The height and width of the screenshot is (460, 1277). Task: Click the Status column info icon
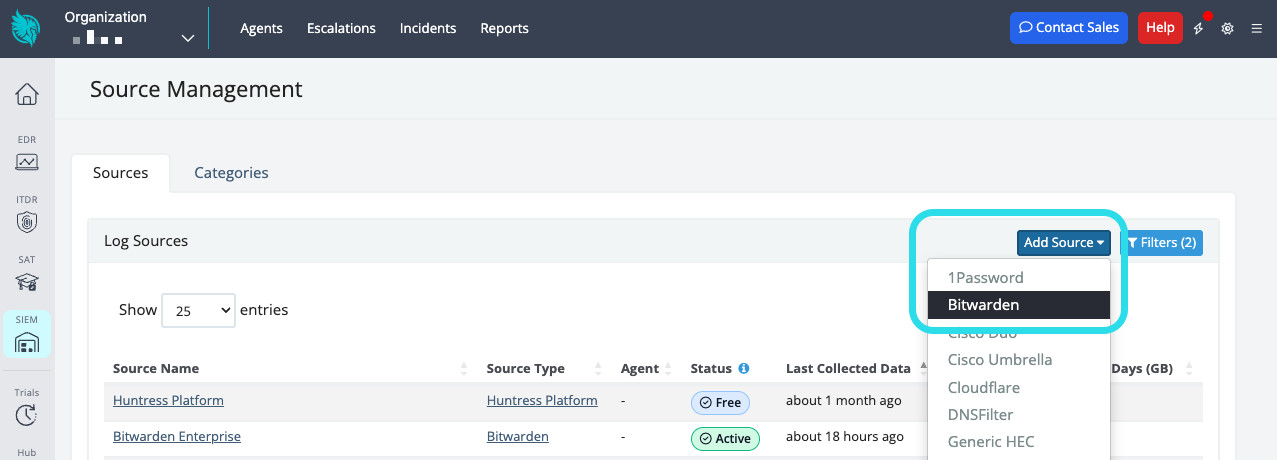(x=744, y=369)
